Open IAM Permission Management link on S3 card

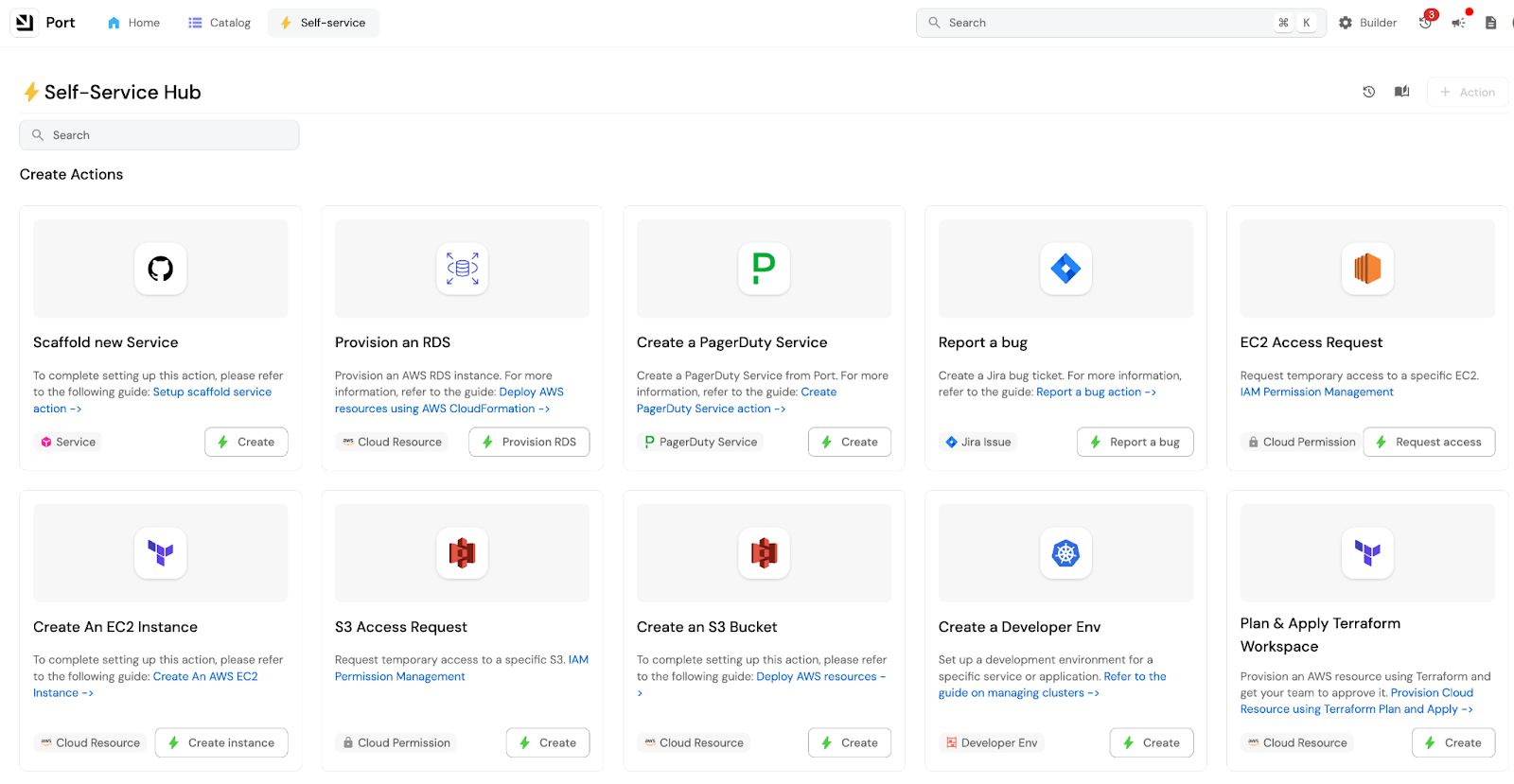click(399, 676)
